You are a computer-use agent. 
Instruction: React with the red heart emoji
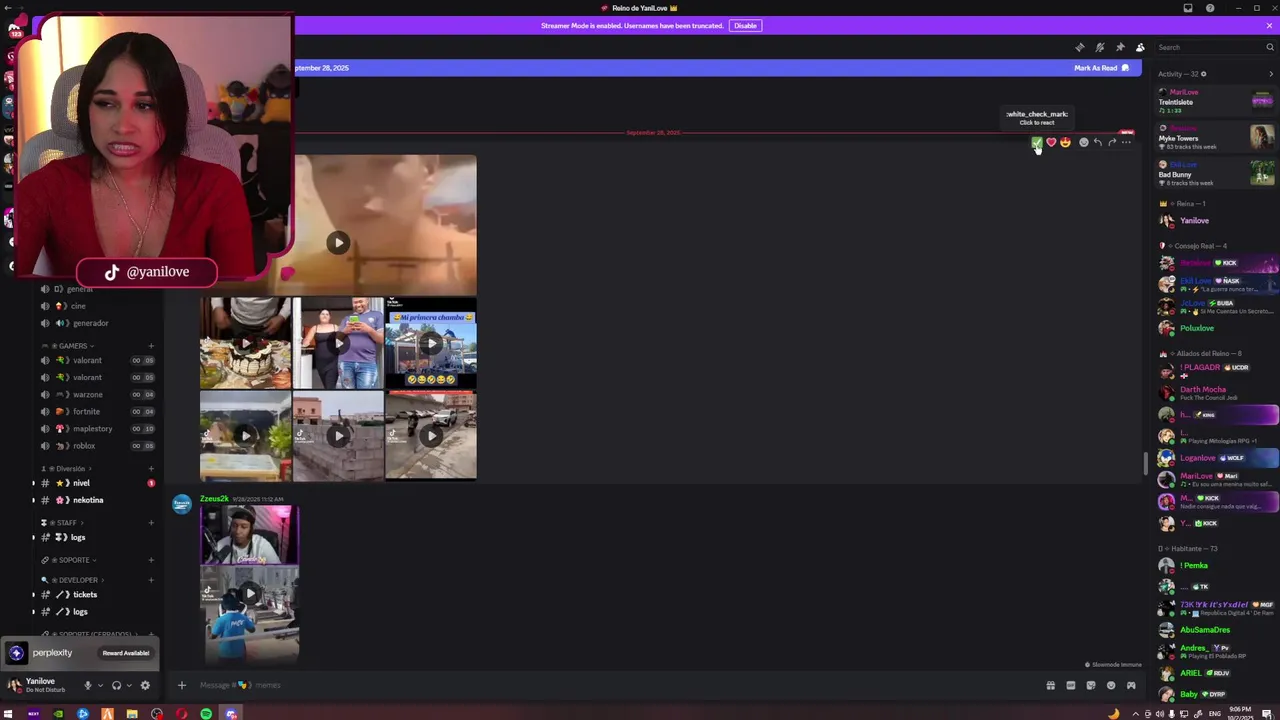[x=1051, y=142]
